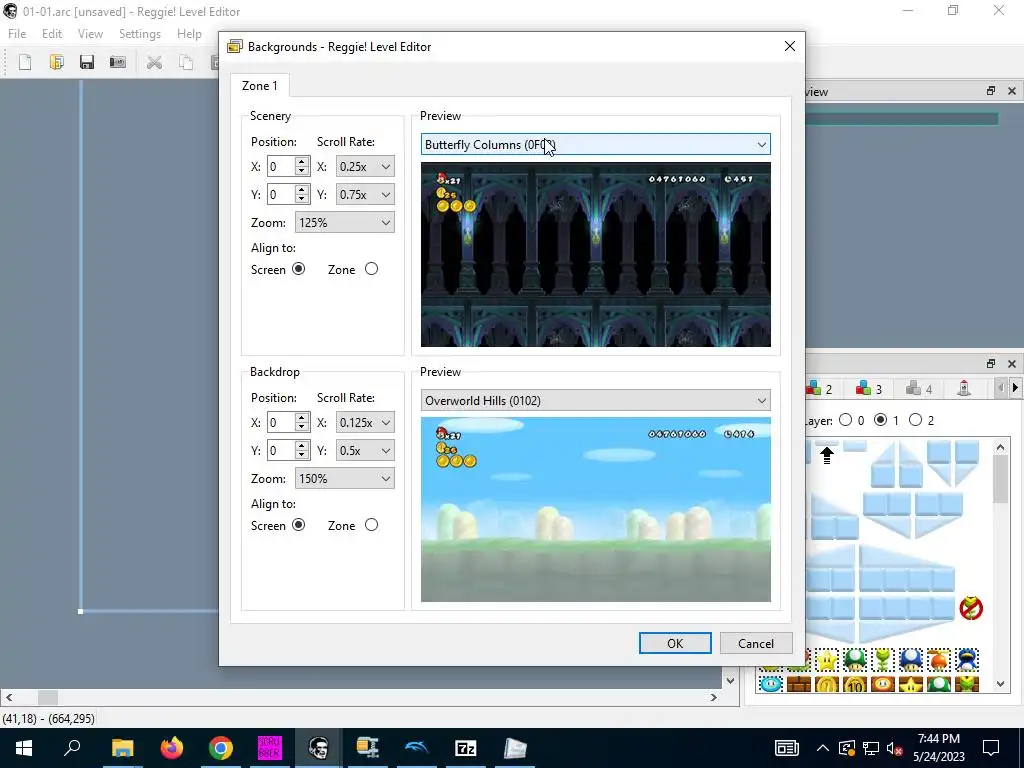
Task: Click the Save floppy disk icon
Action: coord(87,62)
